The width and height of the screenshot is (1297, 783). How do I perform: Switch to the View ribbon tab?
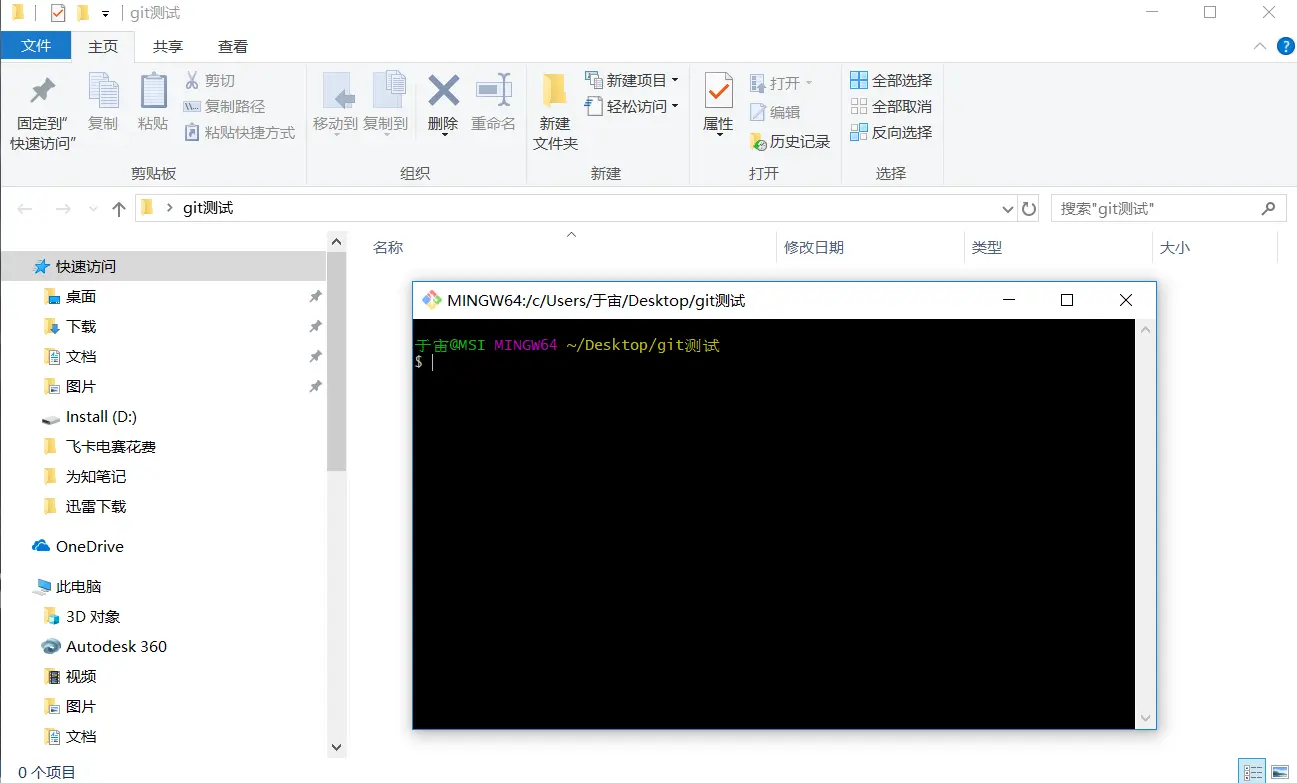click(x=233, y=46)
